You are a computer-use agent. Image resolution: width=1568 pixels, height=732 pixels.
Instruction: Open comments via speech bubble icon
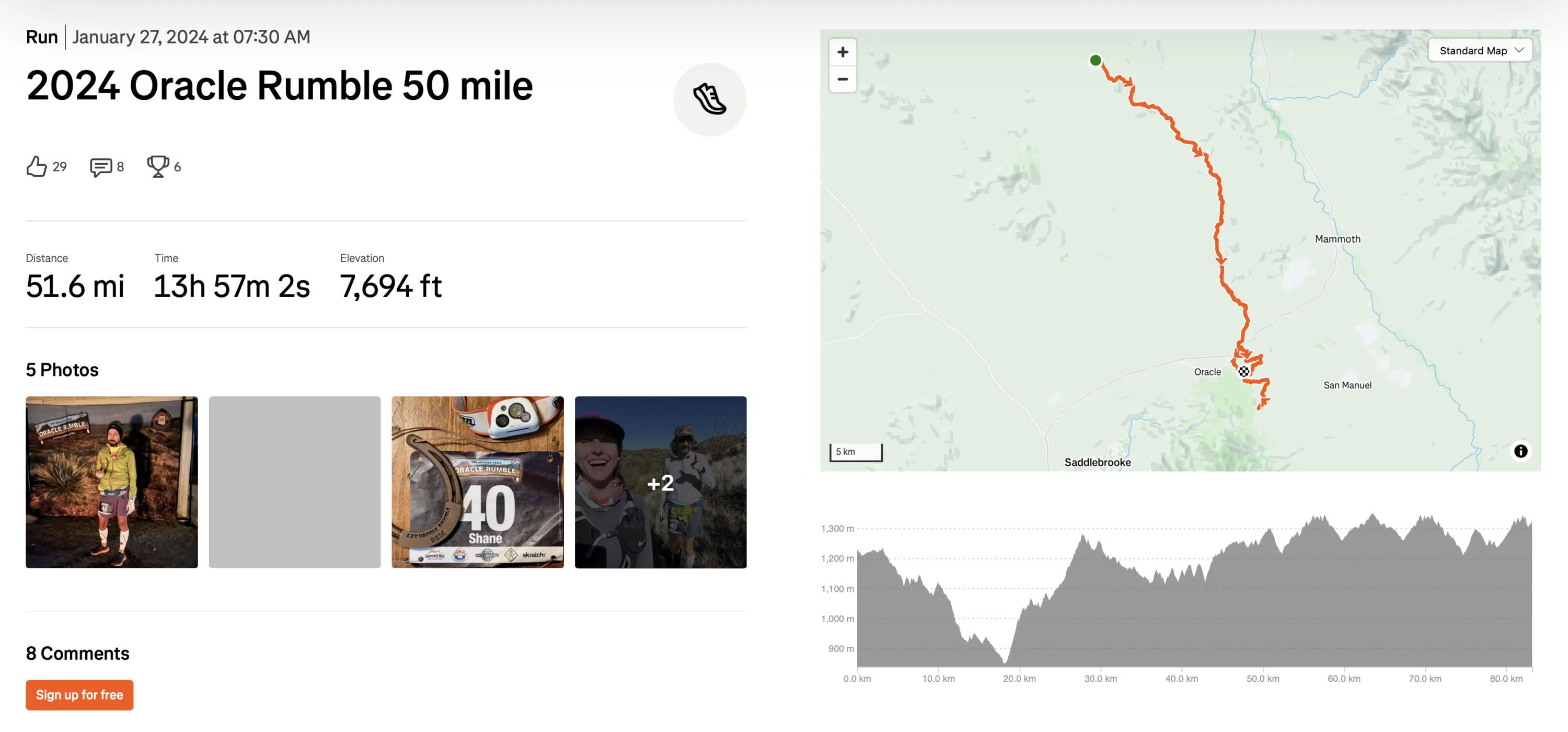(x=100, y=167)
